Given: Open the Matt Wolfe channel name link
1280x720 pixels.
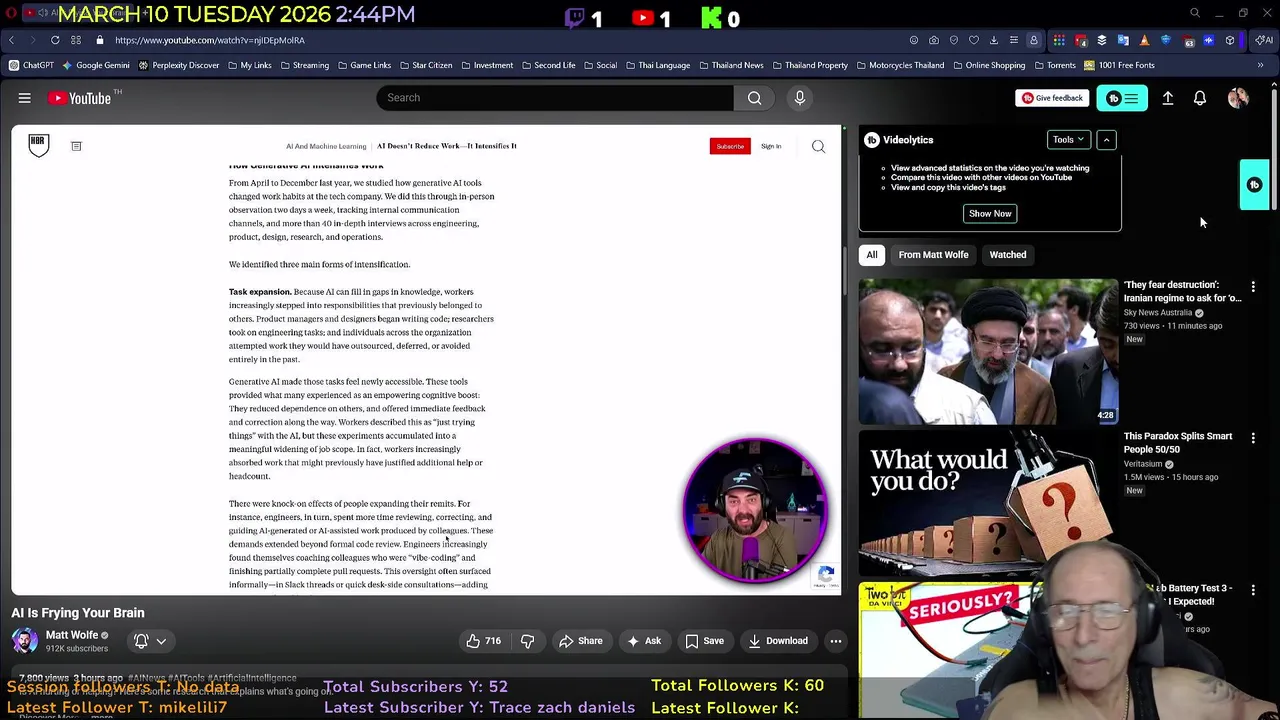Looking at the screenshot, I should coord(72,635).
